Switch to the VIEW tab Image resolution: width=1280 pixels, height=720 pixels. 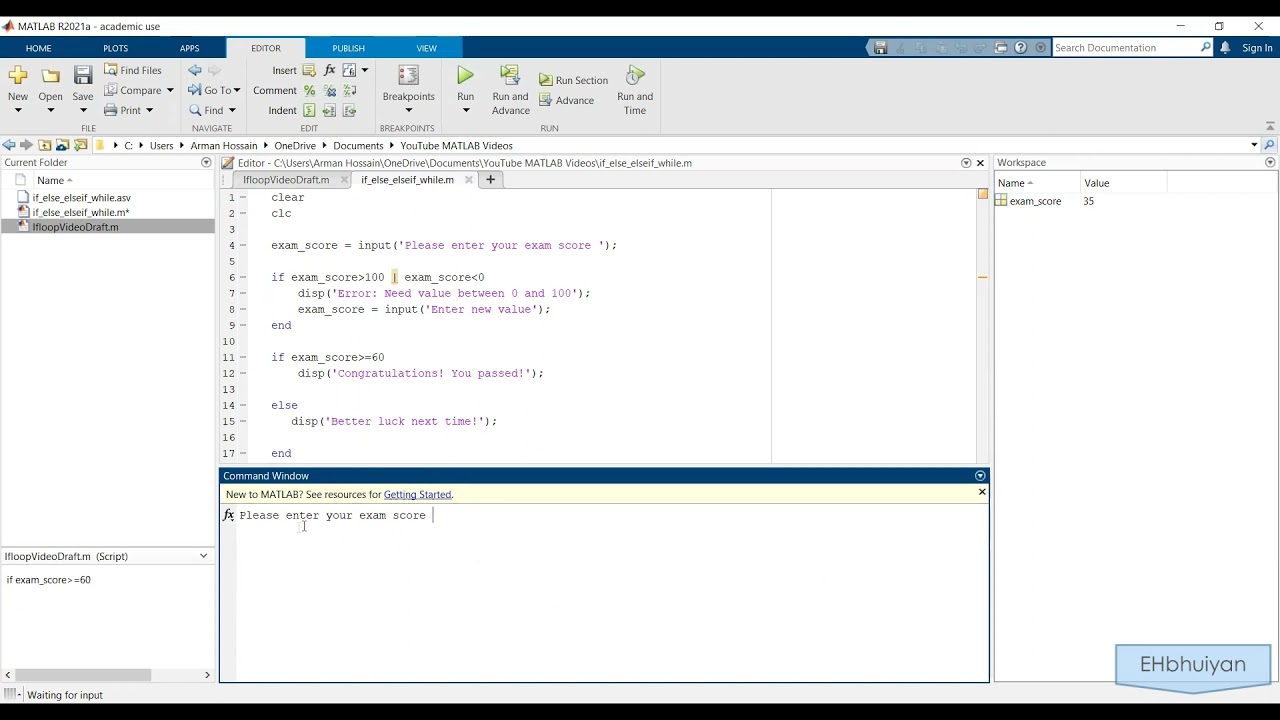[x=426, y=48]
